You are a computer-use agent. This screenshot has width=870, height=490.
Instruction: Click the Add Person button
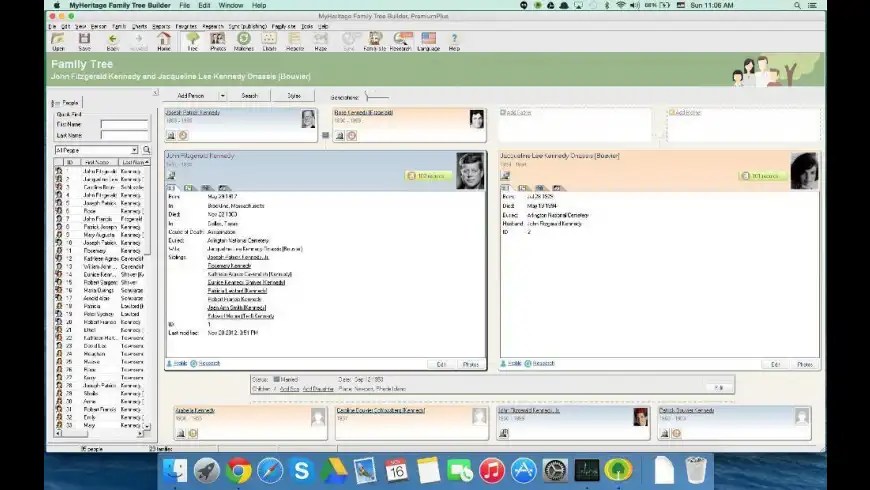pyautogui.click(x=190, y=96)
